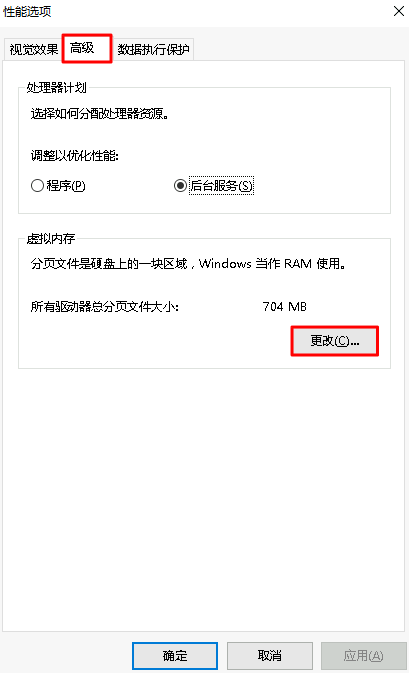Click the 704 MB paging file value

(x=285, y=307)
